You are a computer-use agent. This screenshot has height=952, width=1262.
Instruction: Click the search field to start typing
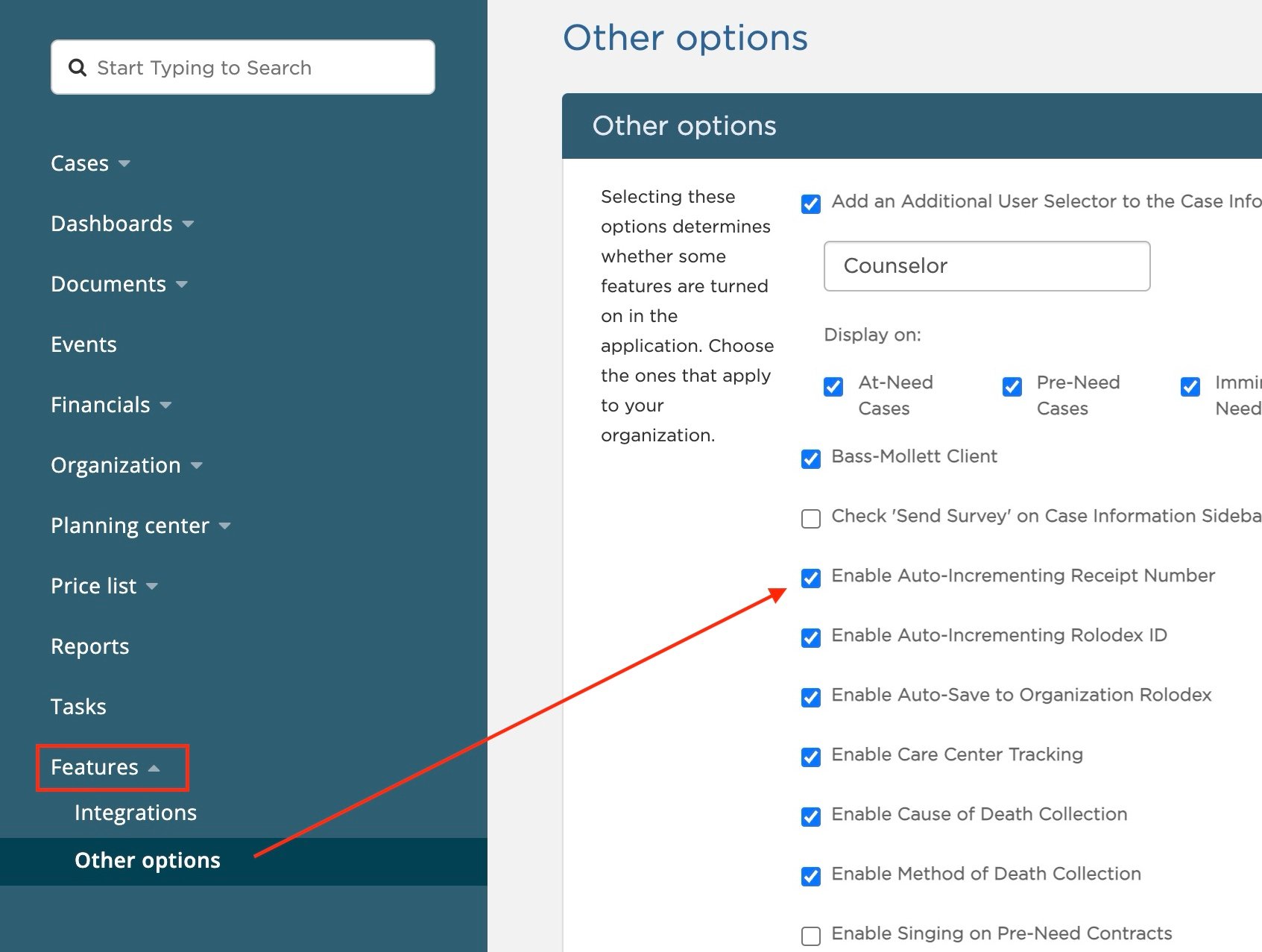(x=253, y=68)
